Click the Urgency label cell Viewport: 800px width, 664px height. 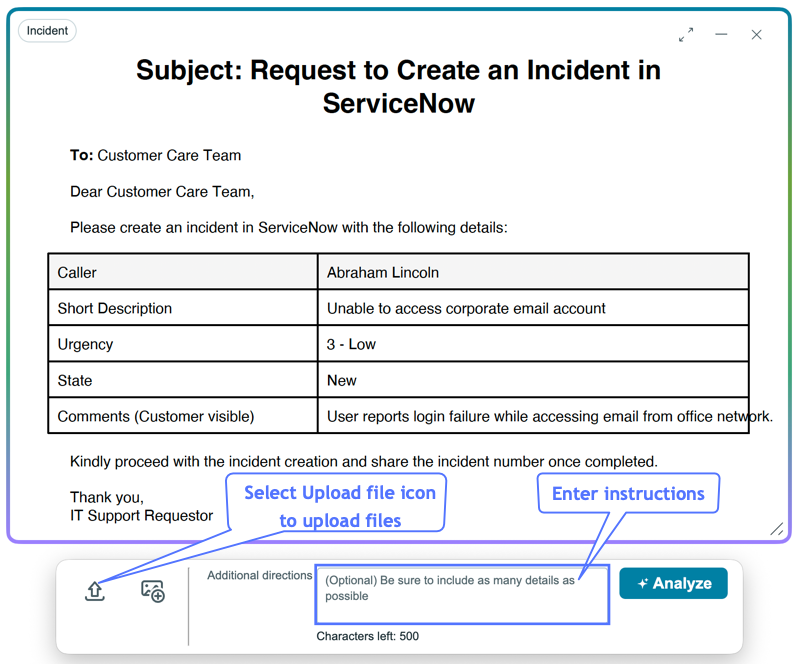[183, 344]
